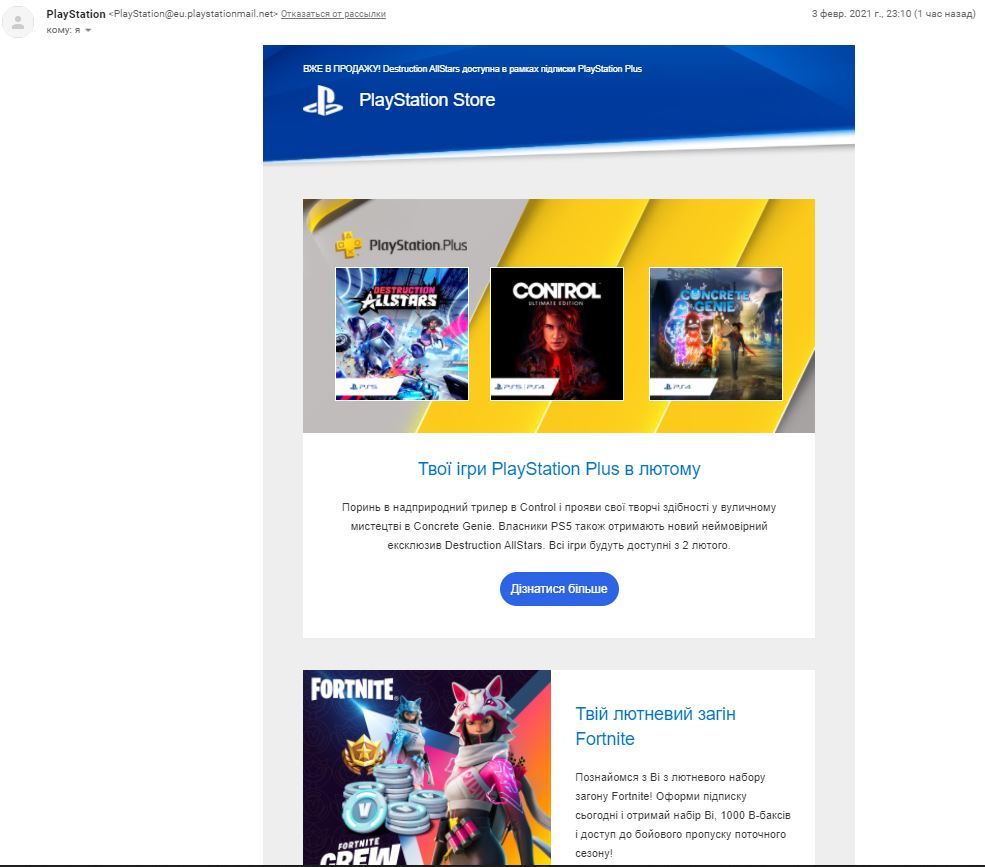
Task: Open the Control Ultimate Edition game cover
Action: pos(557,334)
